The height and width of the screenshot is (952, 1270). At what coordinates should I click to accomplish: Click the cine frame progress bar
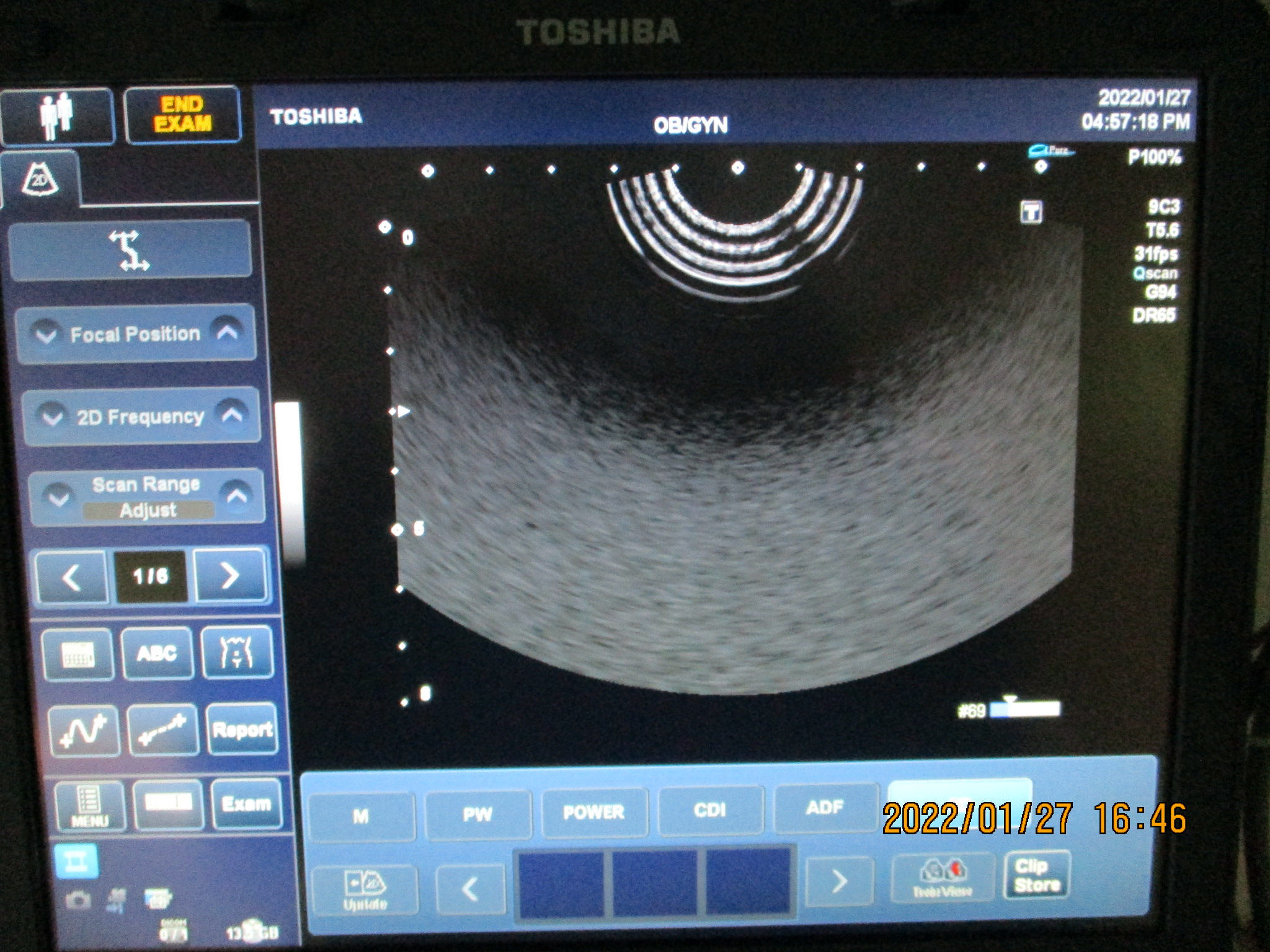tap(1025, 709)
